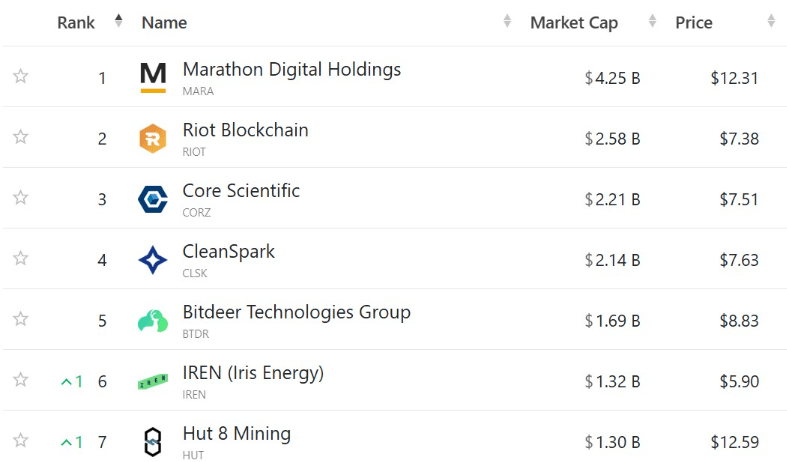This screenshot has height=462, width=787.
Task: Click the IREN green banner logo
Action: (x=153, y=382)
